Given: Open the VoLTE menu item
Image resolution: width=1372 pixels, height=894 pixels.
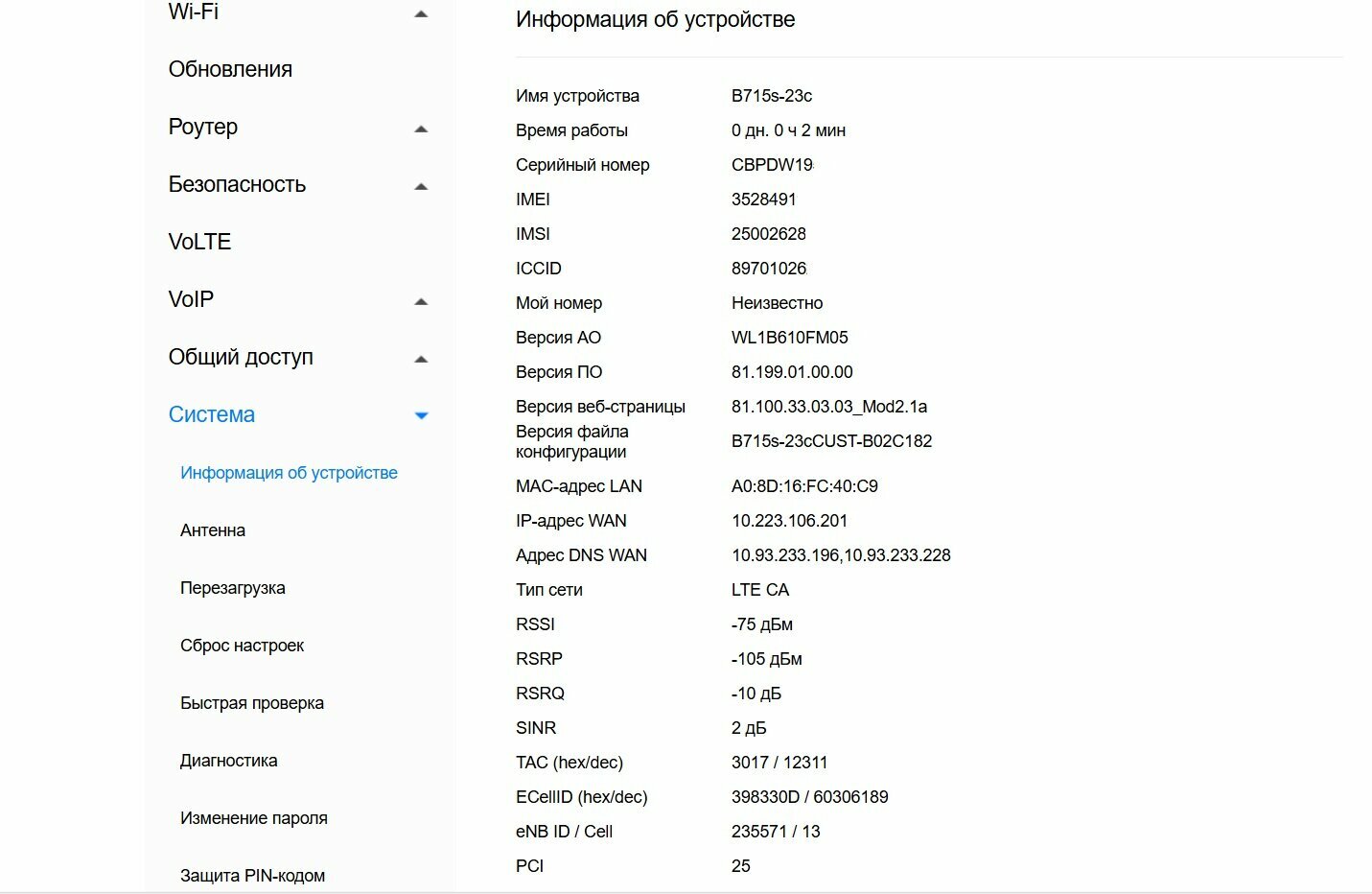Looking at the screenshot, I should 199,242.
